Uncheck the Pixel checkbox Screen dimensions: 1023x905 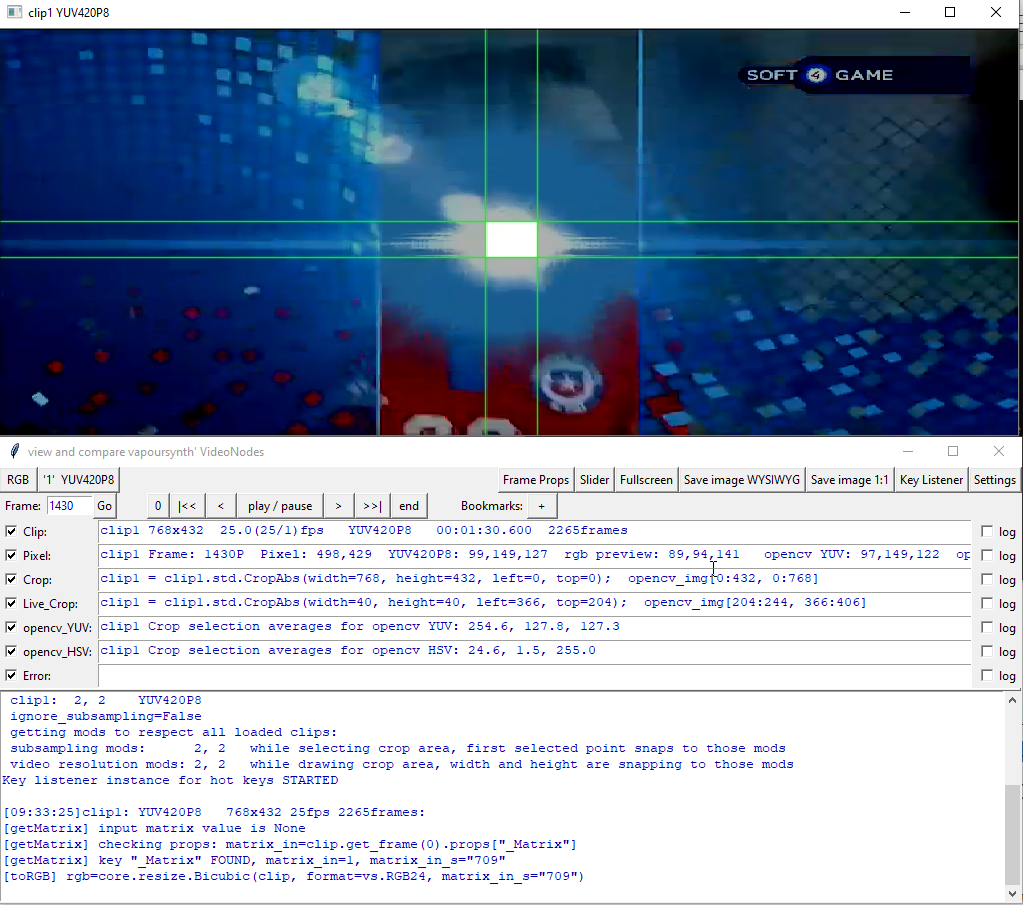pos(11,555)
